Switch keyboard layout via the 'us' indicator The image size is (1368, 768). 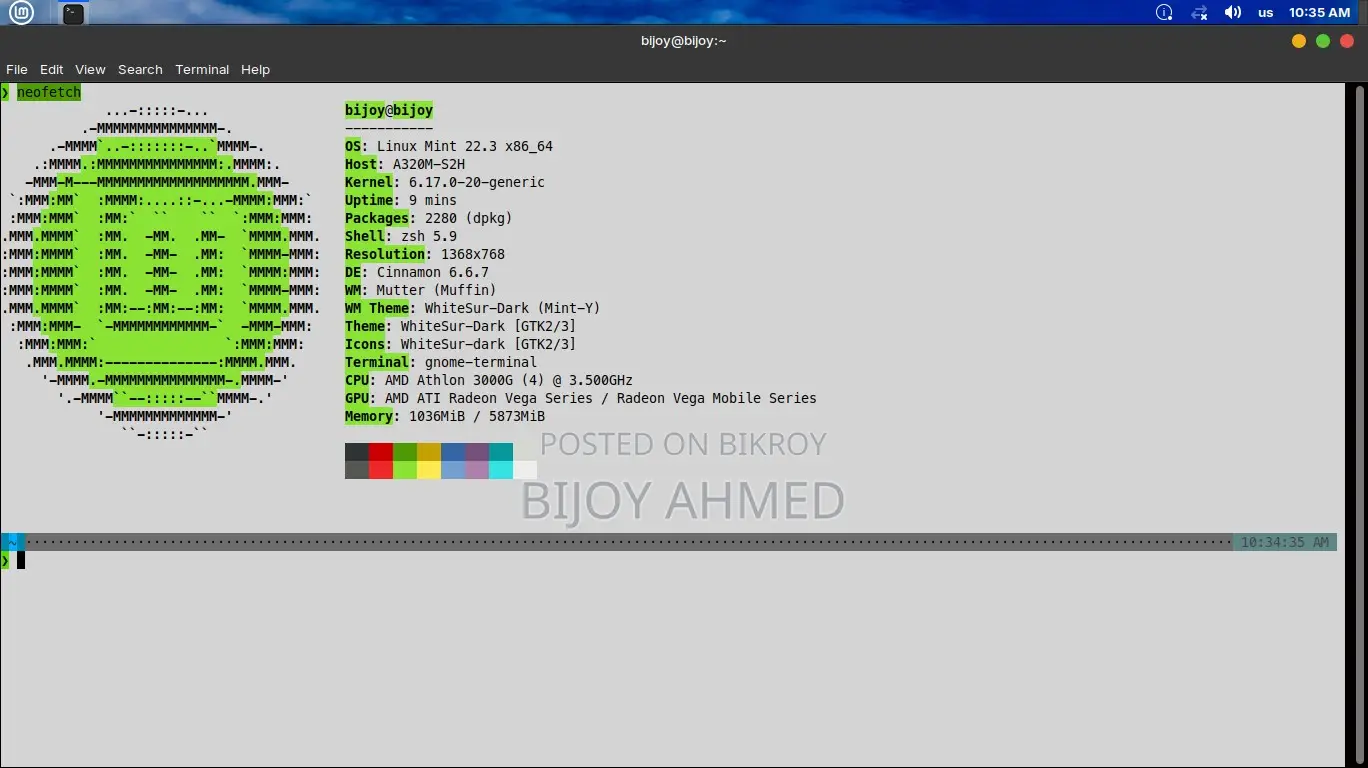[x=1266, y=13]
